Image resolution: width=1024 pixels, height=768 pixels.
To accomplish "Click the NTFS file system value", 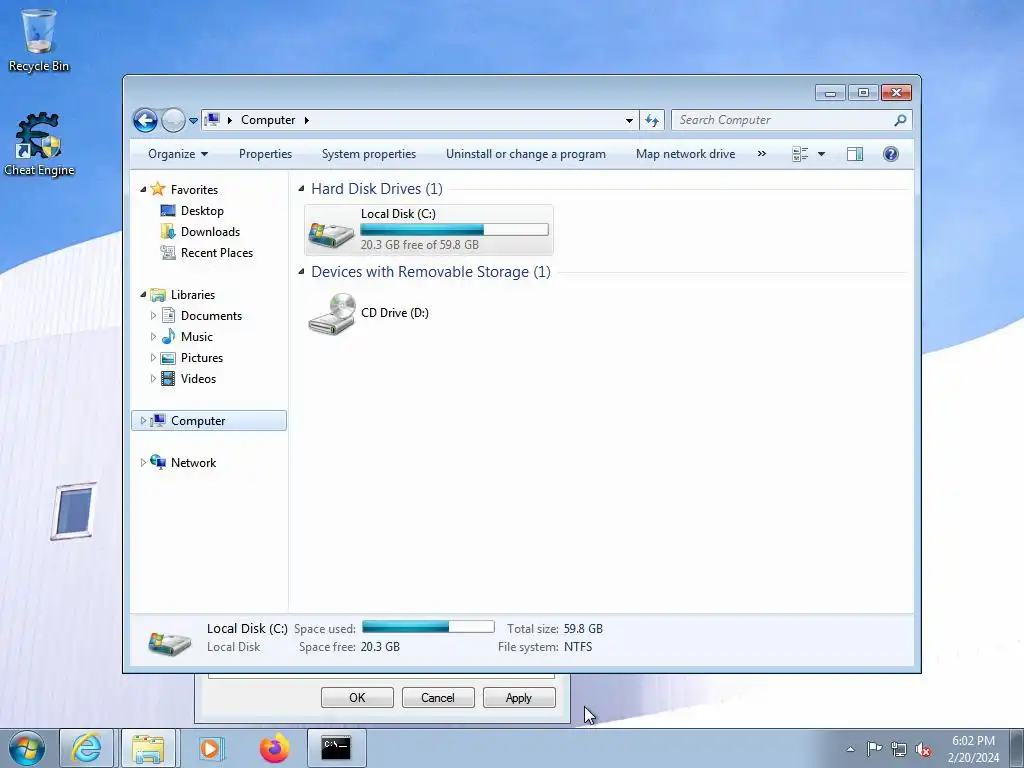I will pyautogui.click(x=578, y=647).
